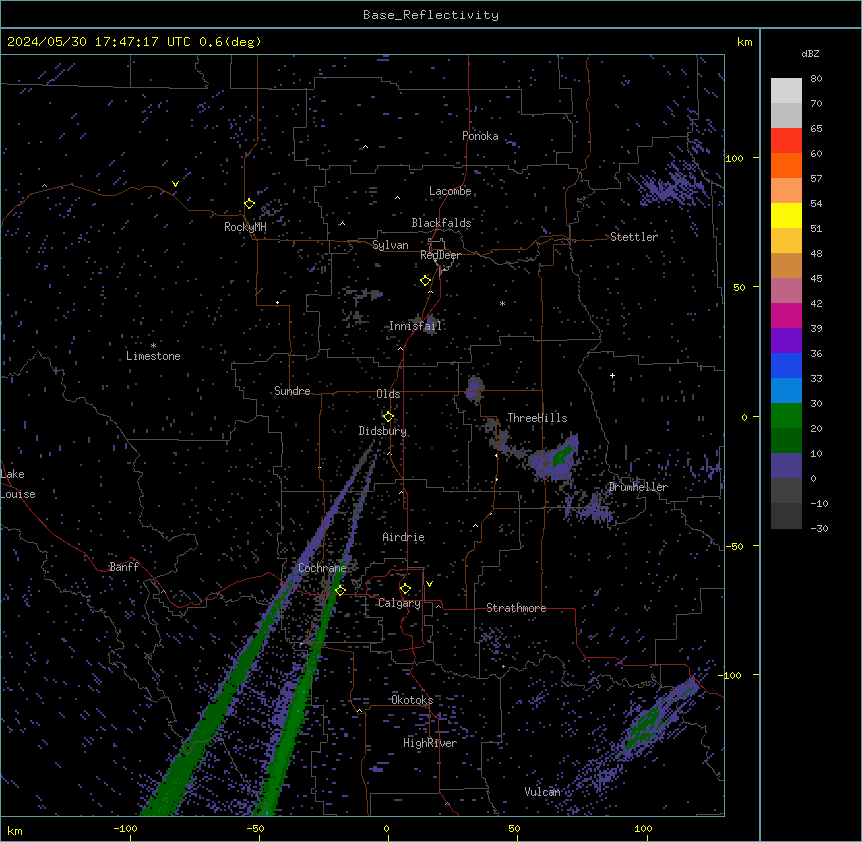
Task: Select the blue 33–36 dBZ legend swatch
Action: (786, 365)
